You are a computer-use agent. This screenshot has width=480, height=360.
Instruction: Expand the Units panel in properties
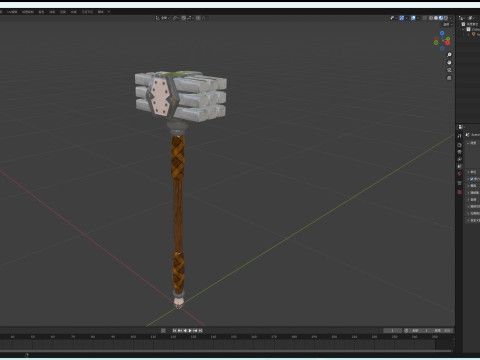[x=468, y=172]
